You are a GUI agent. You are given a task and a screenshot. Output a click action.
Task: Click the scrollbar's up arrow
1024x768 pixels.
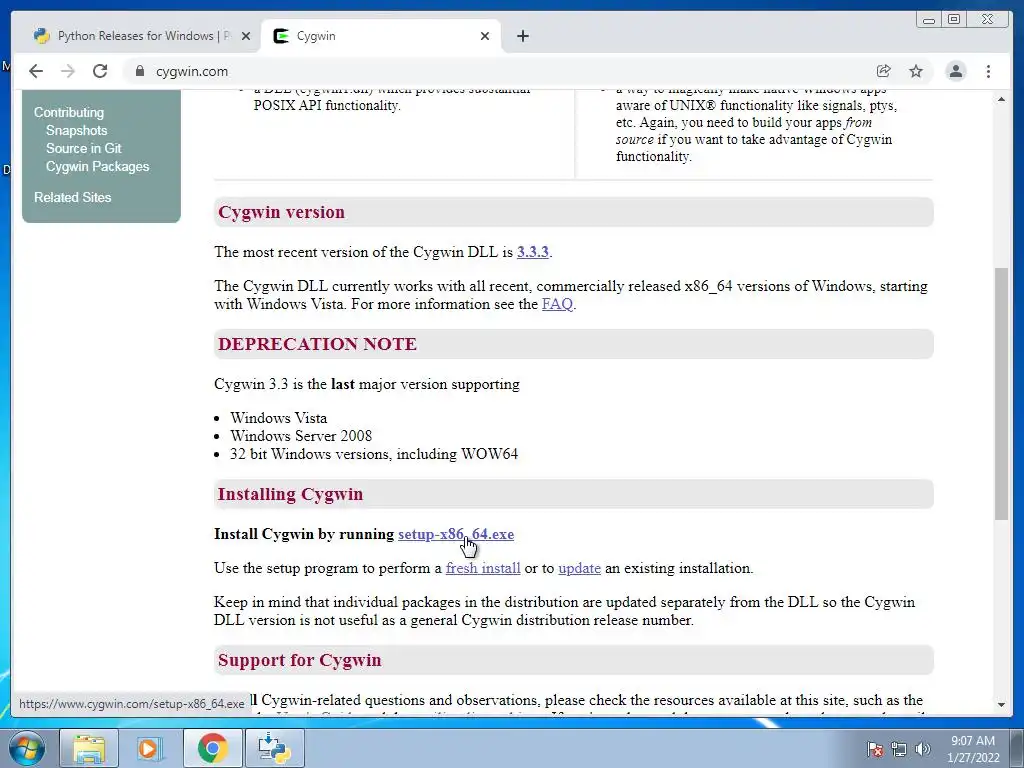(x=1001, y=99)
